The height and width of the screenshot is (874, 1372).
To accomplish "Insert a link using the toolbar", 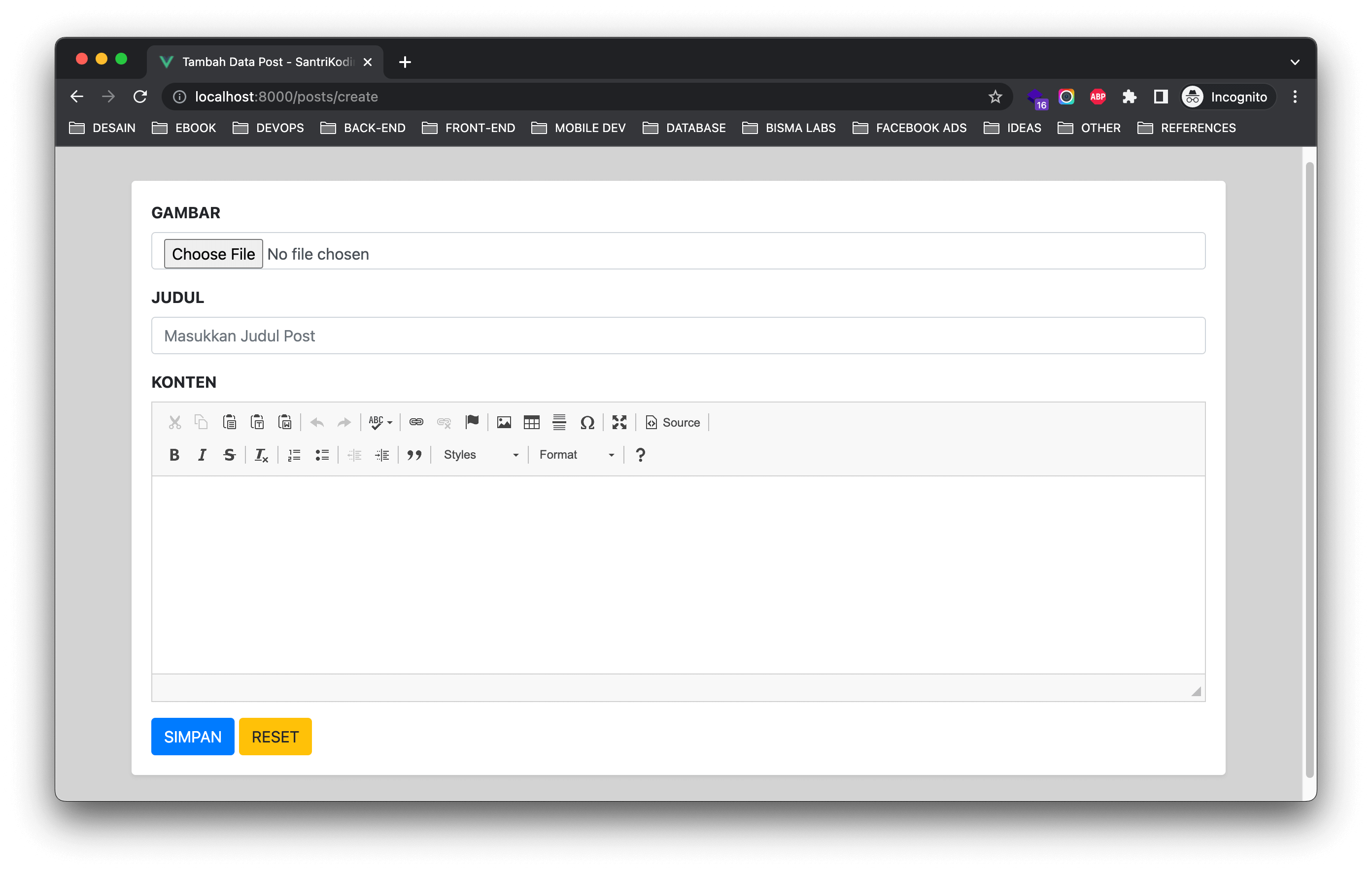I will click(416, 422).
